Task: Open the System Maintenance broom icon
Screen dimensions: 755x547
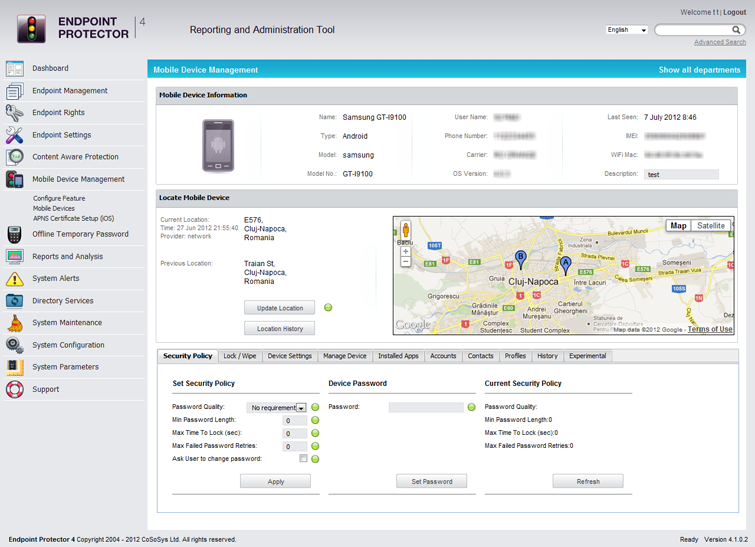Action: 14,323
